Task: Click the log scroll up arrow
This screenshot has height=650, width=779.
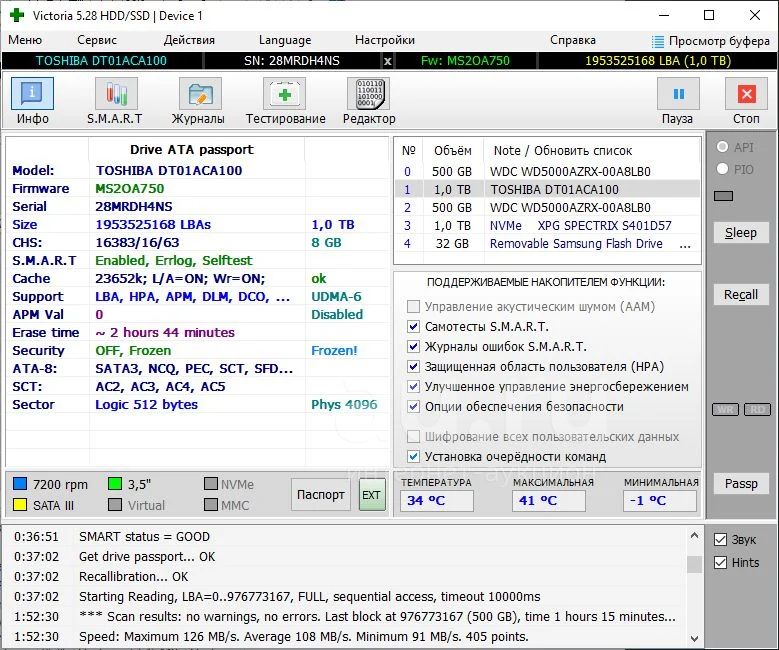Action: 694,536
